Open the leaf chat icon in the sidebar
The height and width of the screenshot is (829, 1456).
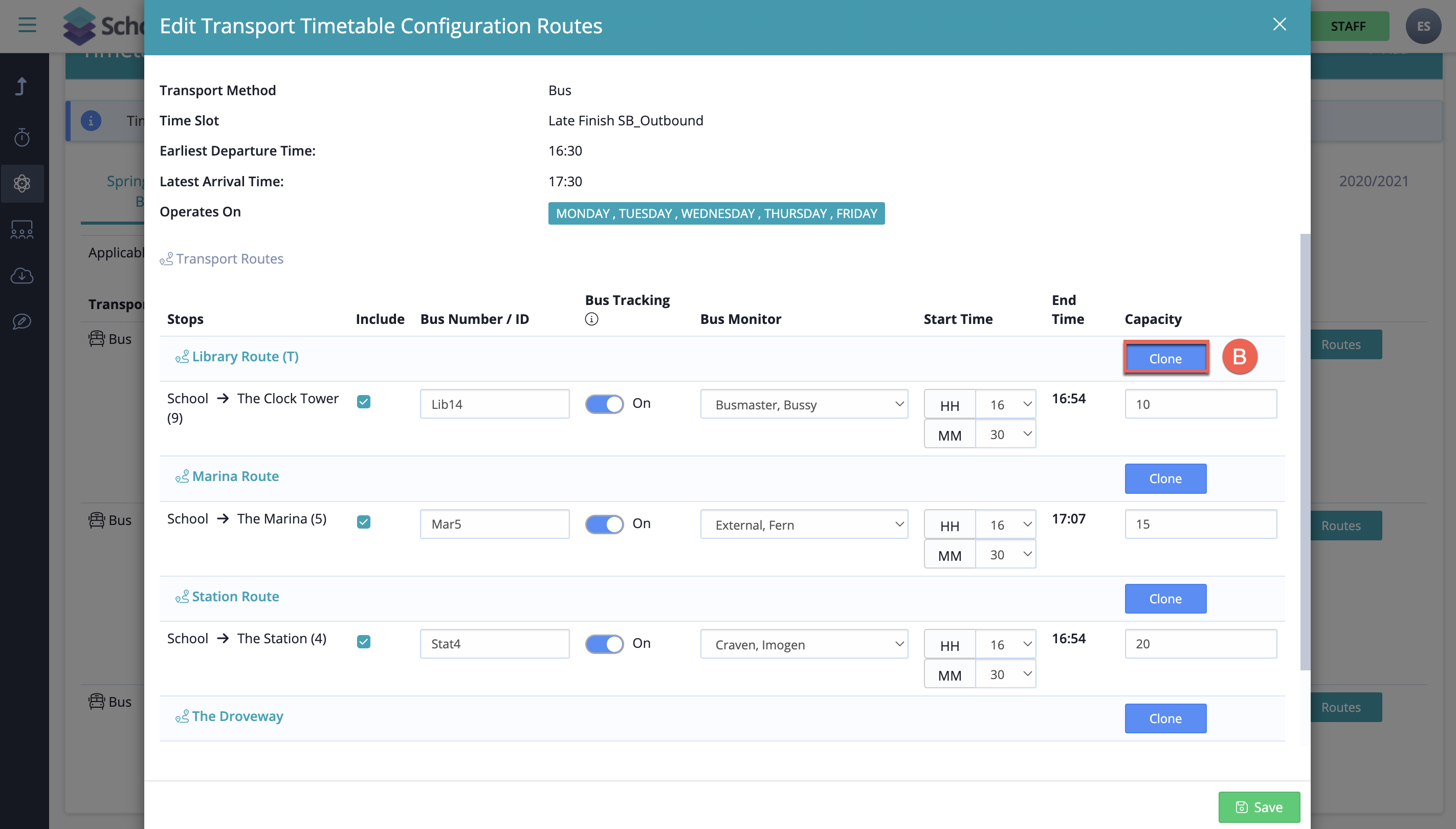pyautogui.click(x=21, y=321)
